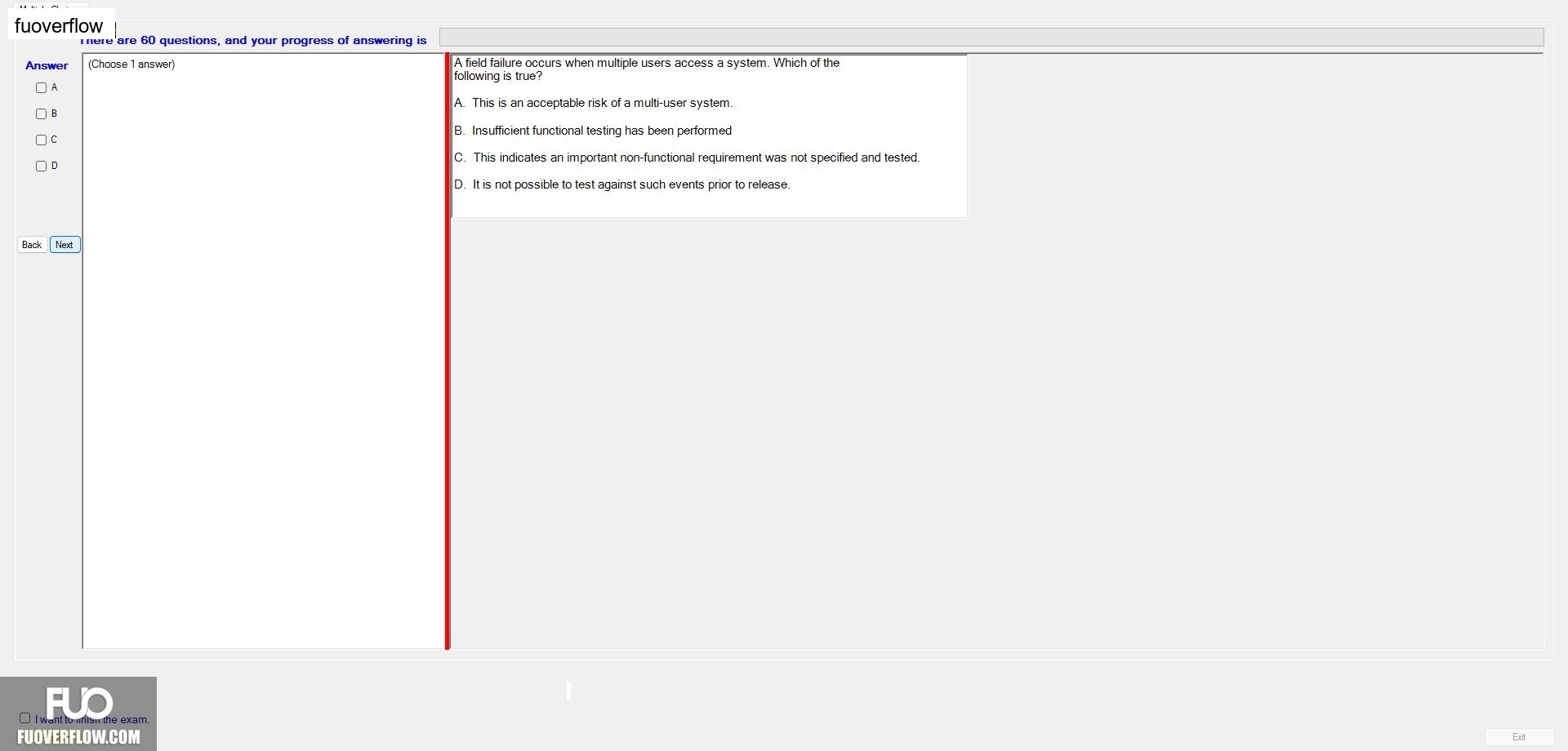Viewport: 1568px width, 751px height.
Task: Go back to previous question
Action: pyautogui.click(x=32, y=245)
